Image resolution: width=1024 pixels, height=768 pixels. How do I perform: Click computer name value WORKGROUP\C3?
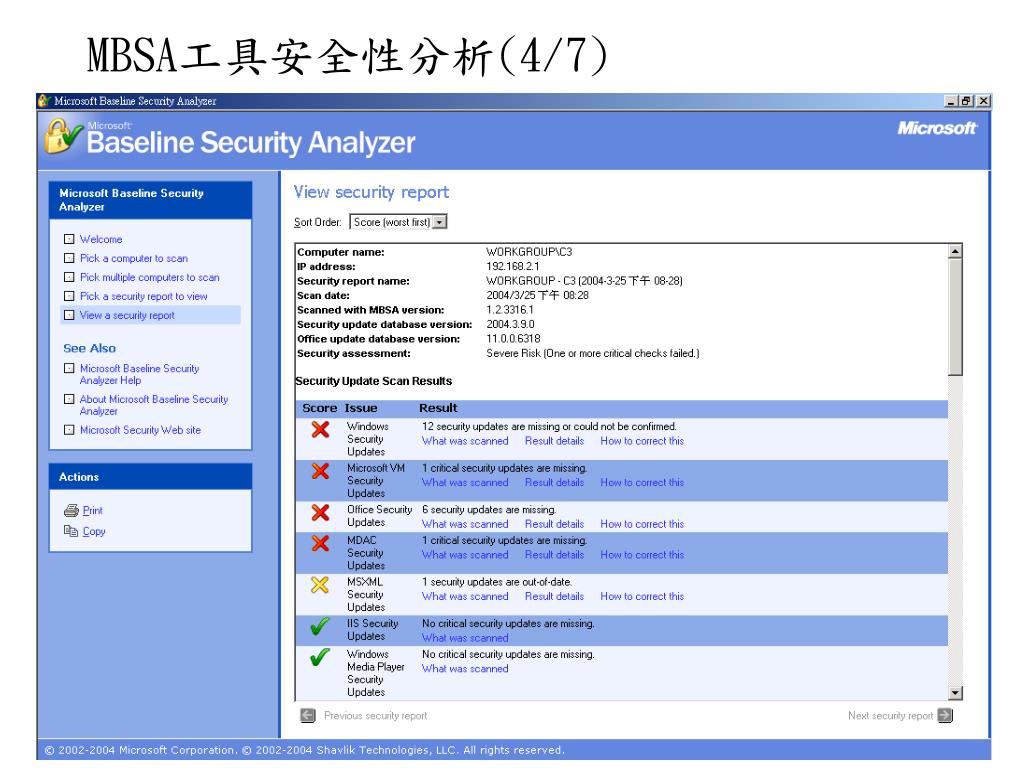529,252
